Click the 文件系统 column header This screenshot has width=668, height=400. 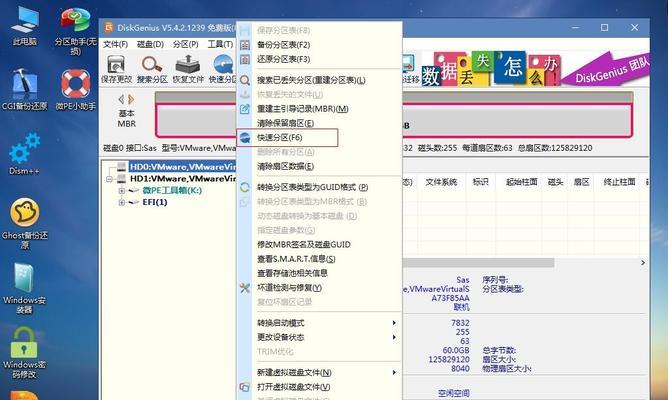441,182
